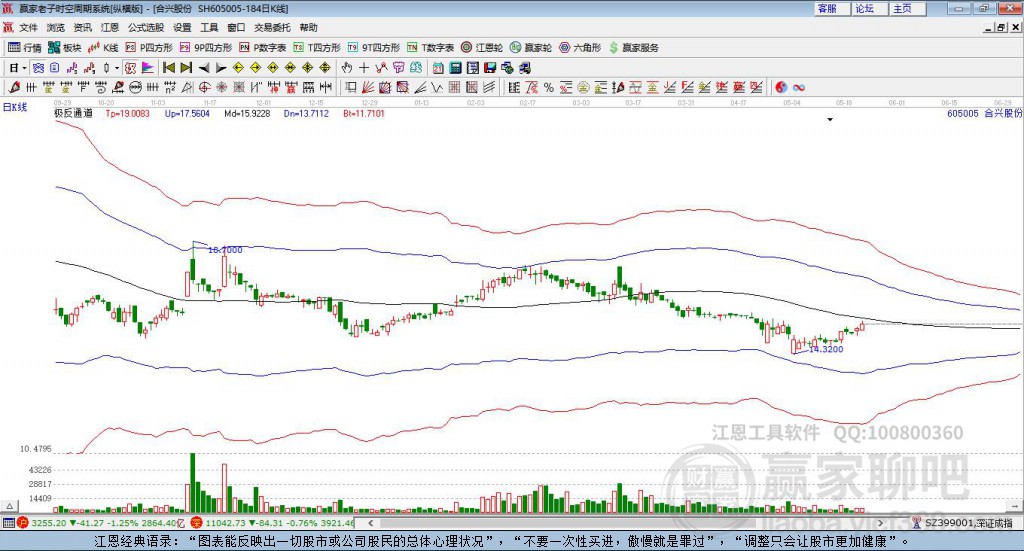Open the T四方形 time square
This screenshot has height=551, width=1024.
pos(317,48)
